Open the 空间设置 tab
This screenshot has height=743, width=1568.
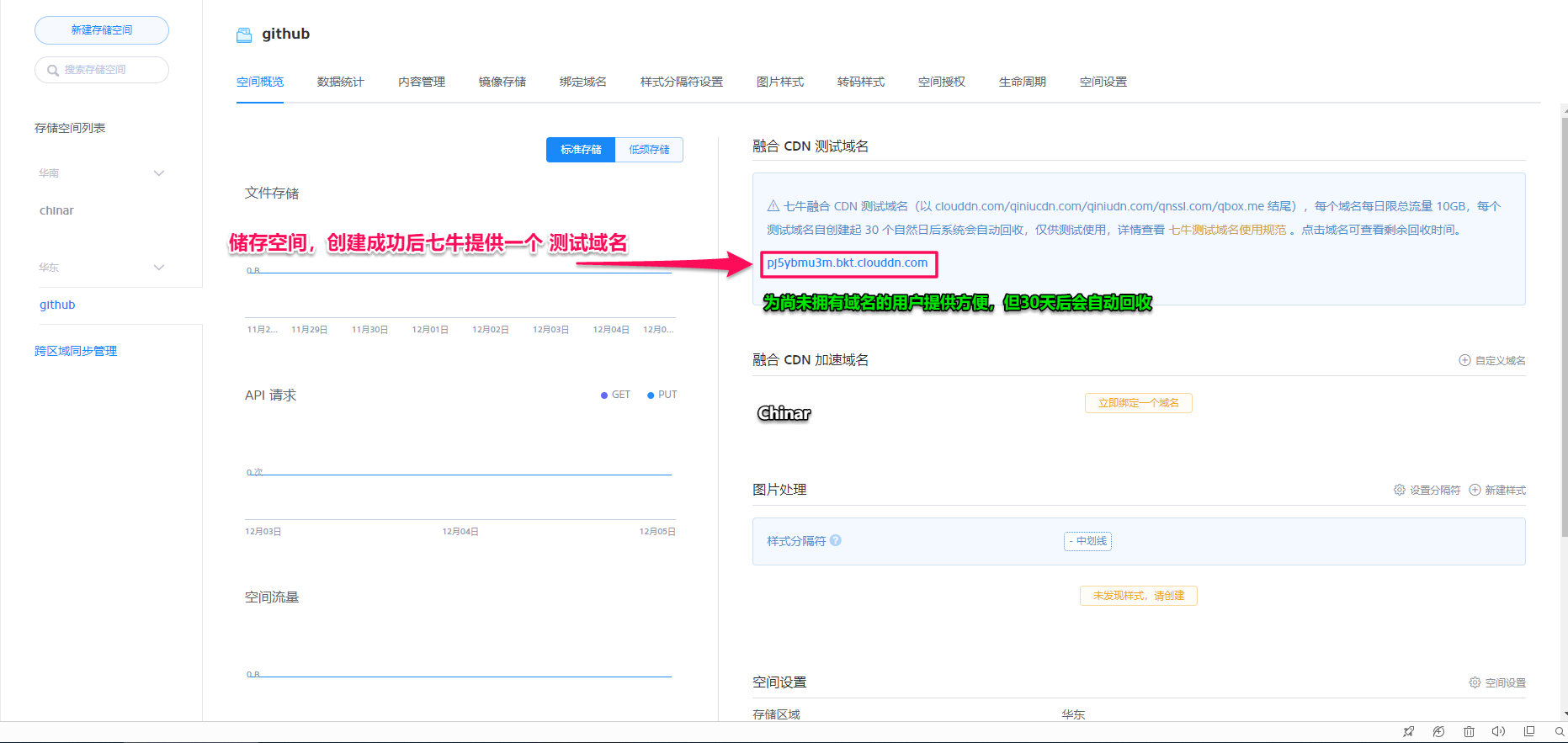[1103, 82]
